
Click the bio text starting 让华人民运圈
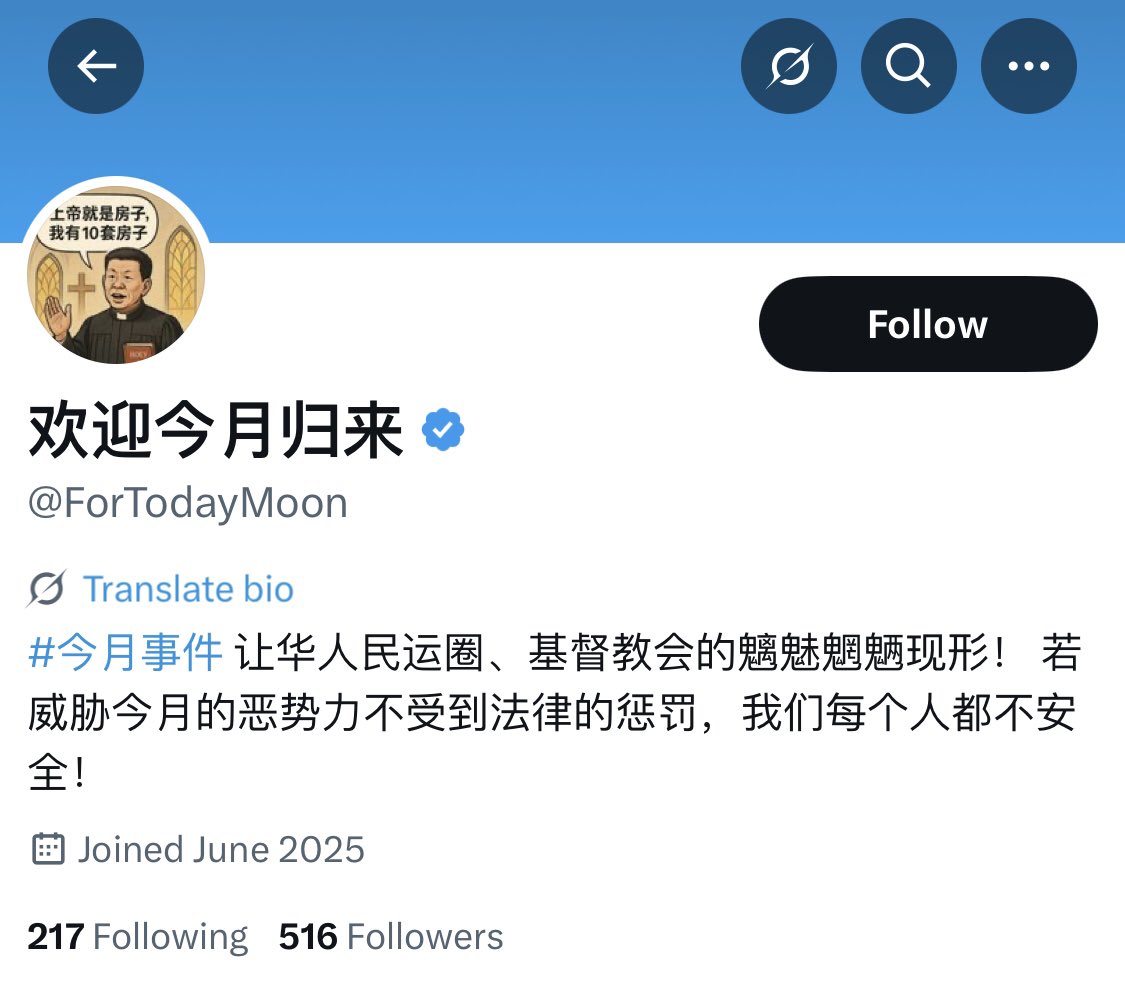tap(658, 653)
